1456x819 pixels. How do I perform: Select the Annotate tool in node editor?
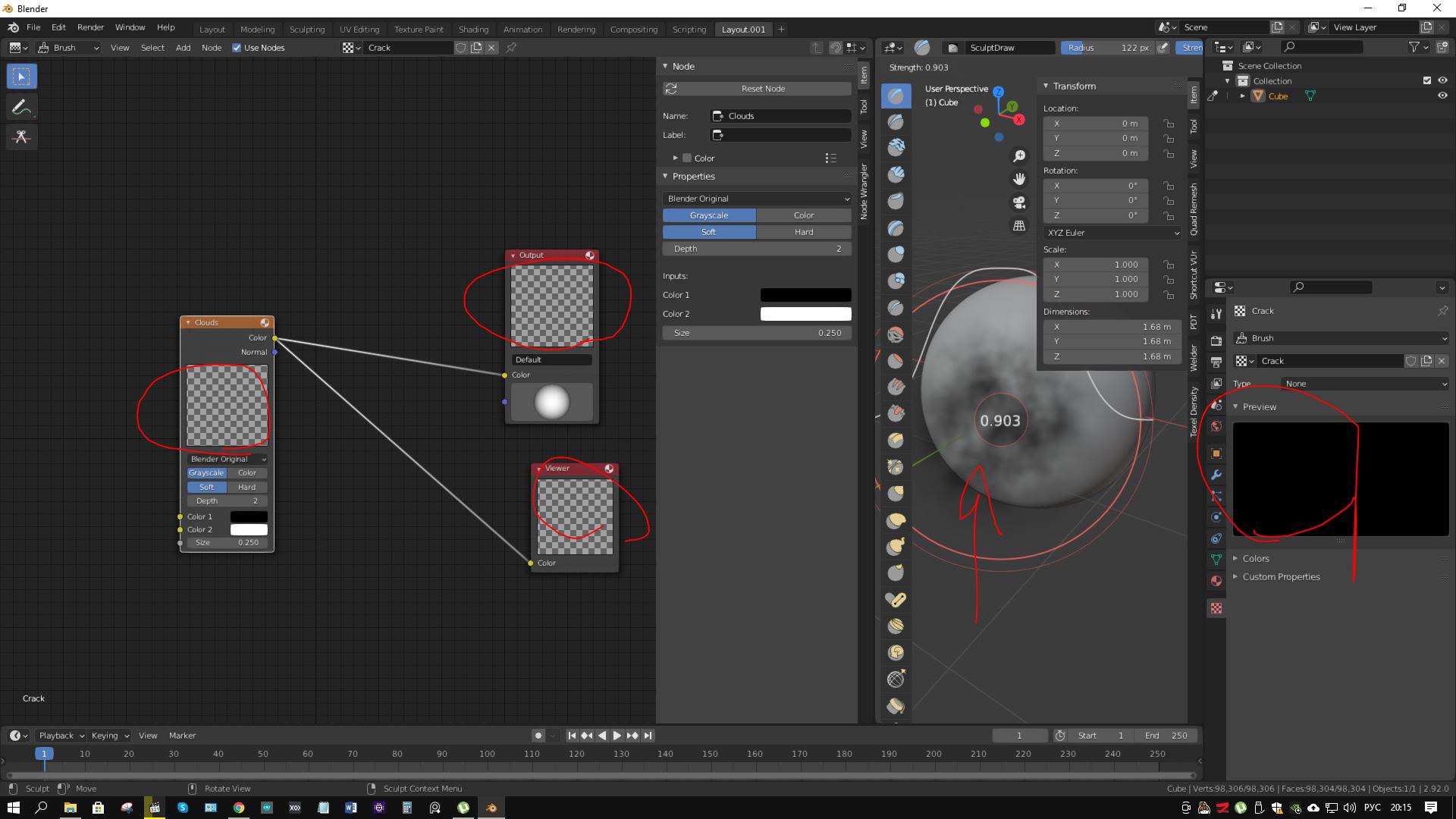21,107
